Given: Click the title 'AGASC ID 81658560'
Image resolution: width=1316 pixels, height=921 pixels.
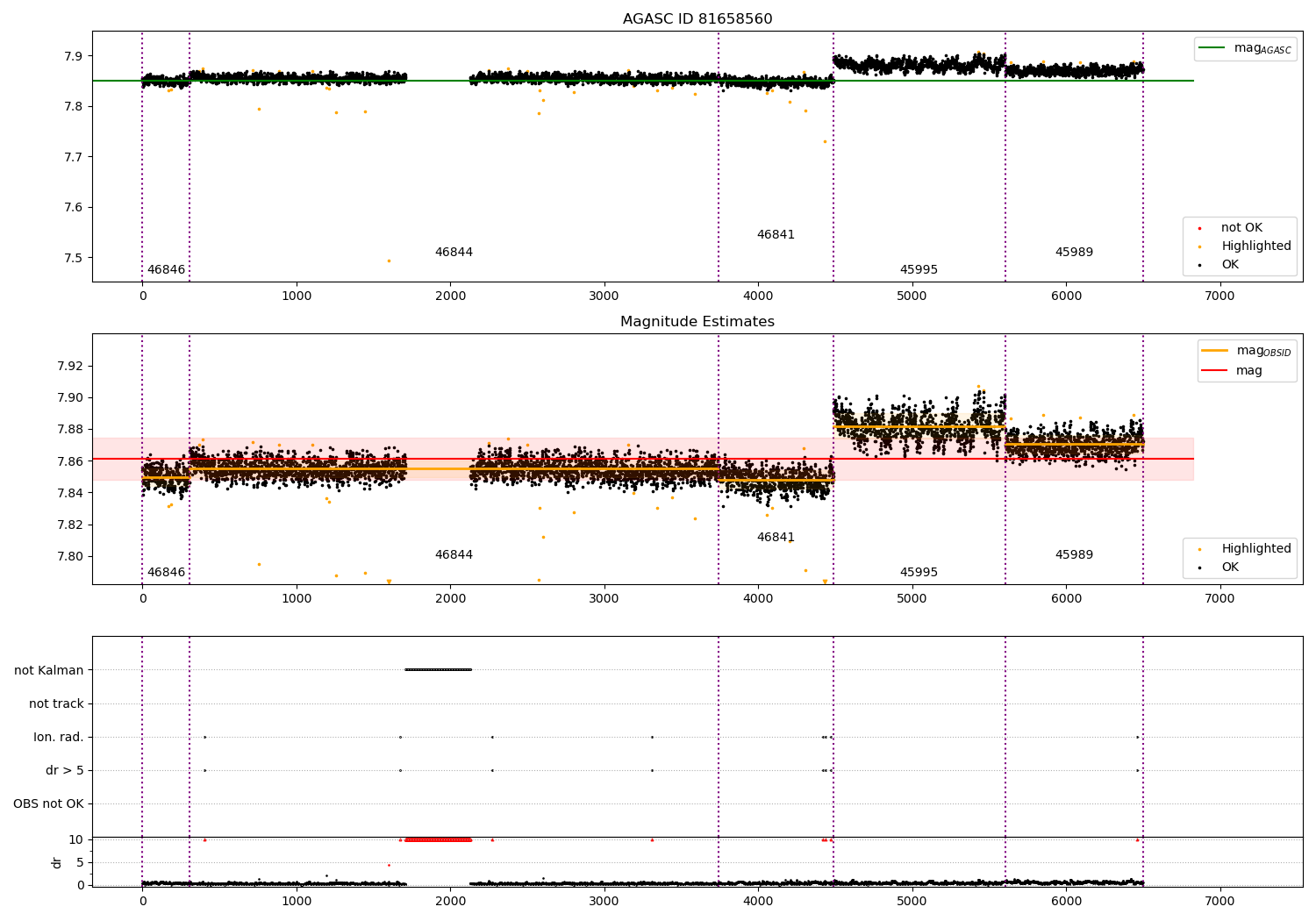Looking at the screenshot, I should (697, 19).
